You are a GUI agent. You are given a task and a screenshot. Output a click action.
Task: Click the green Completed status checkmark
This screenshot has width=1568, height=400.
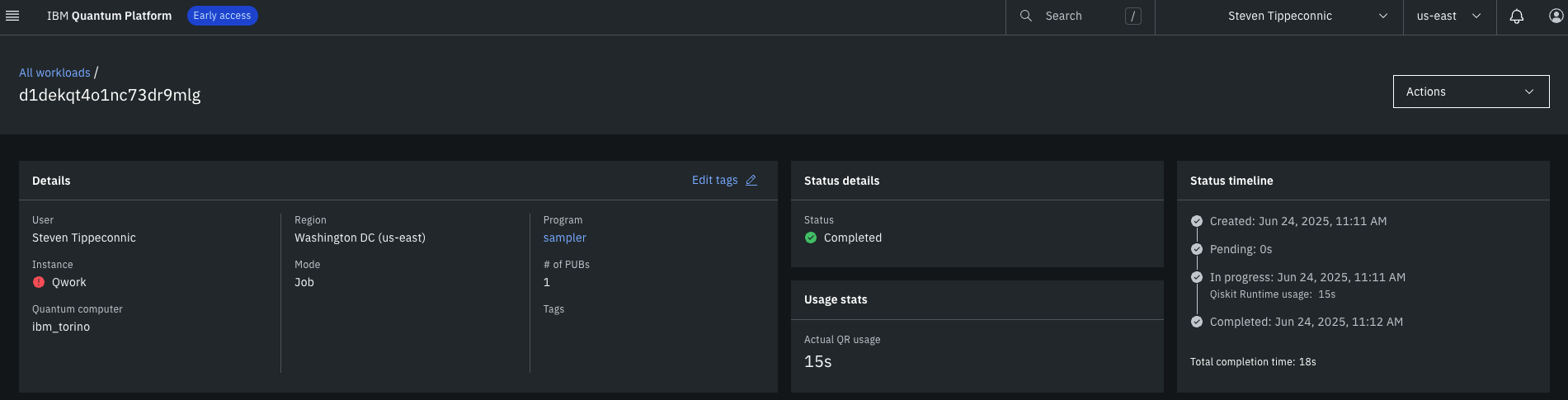pos(811,238)
